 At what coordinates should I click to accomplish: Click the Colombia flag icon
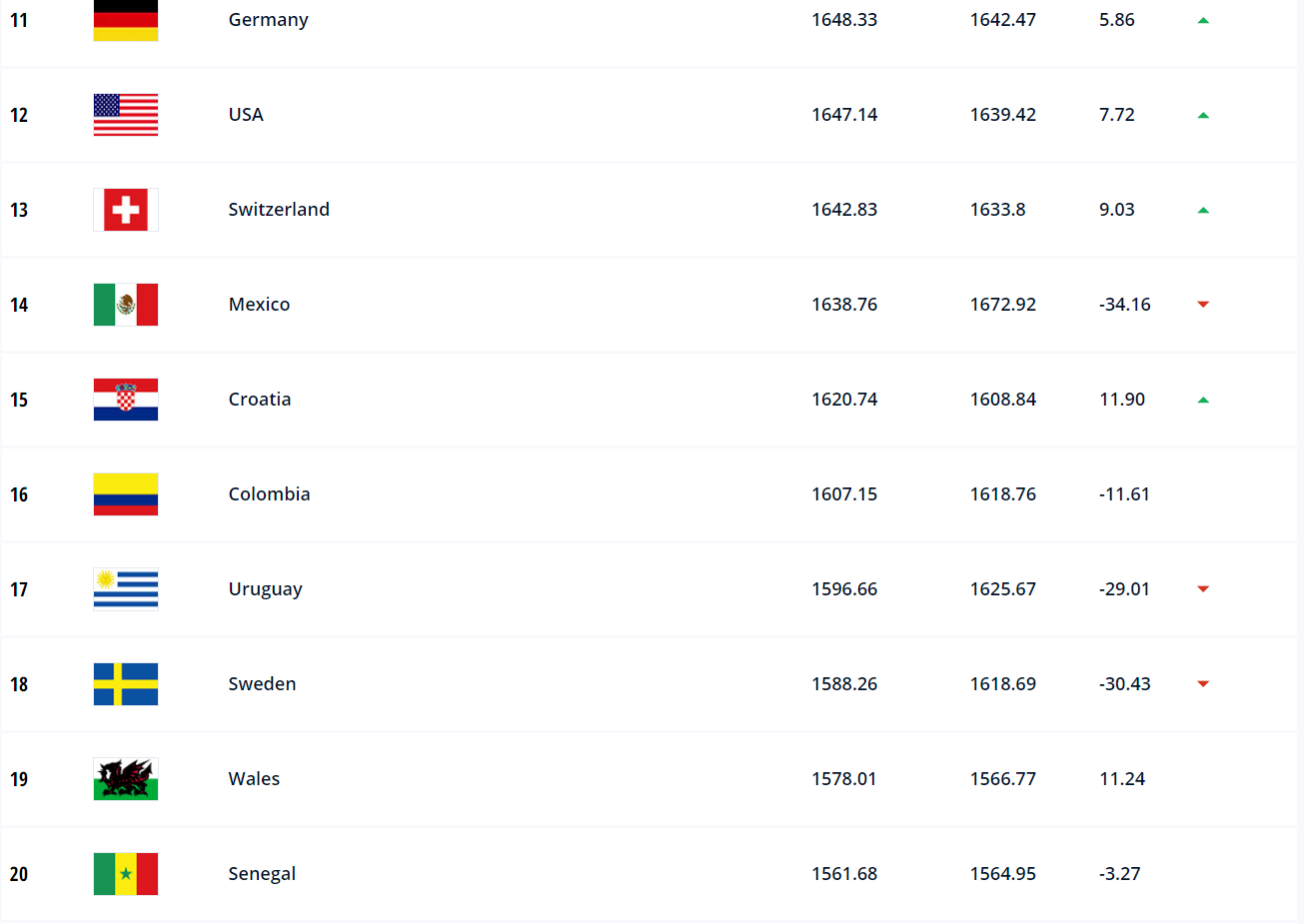tap(126, 494)
